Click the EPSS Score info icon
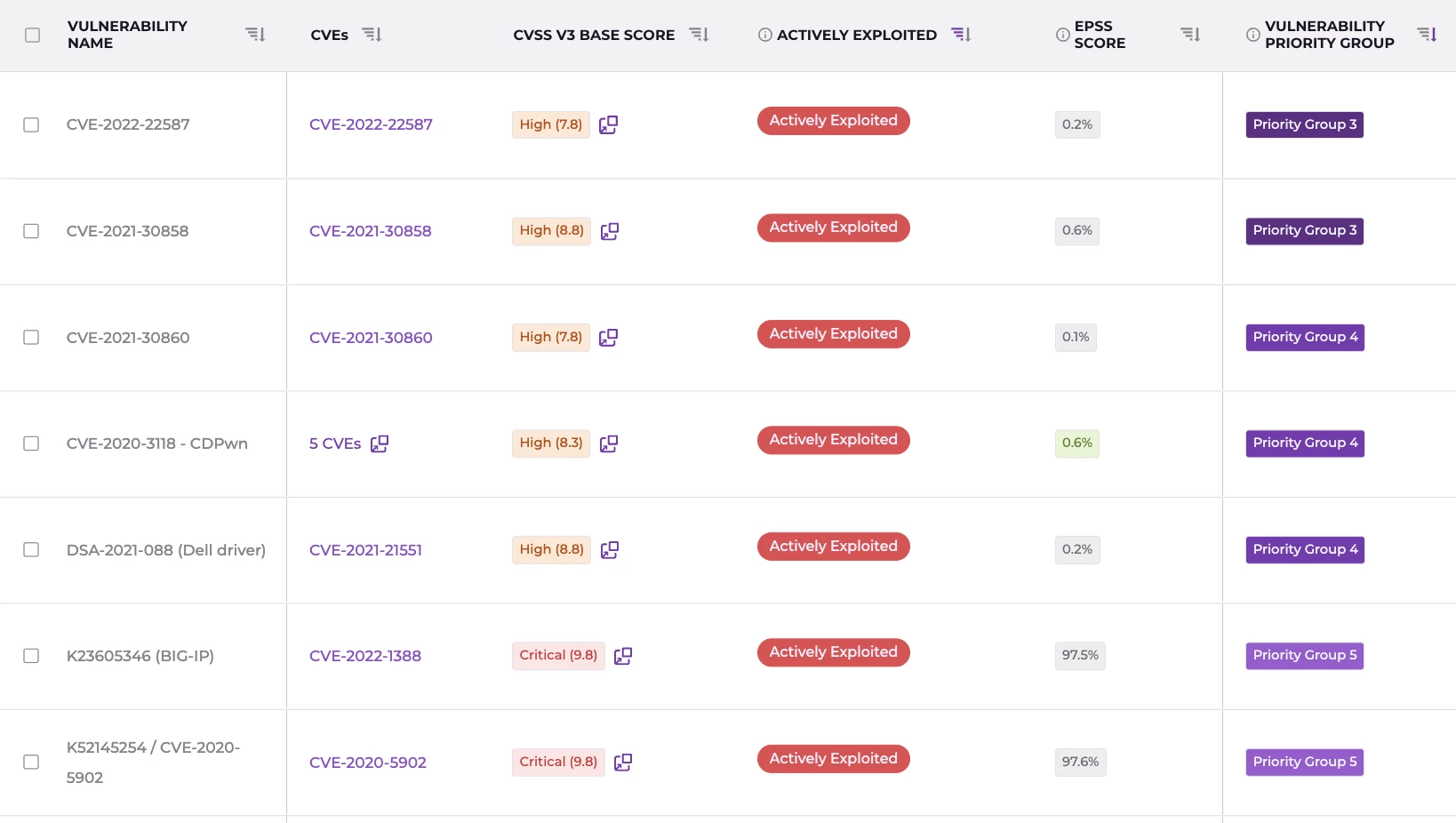The height and width of the screenshot is (823, 1456). [1062, 35]
